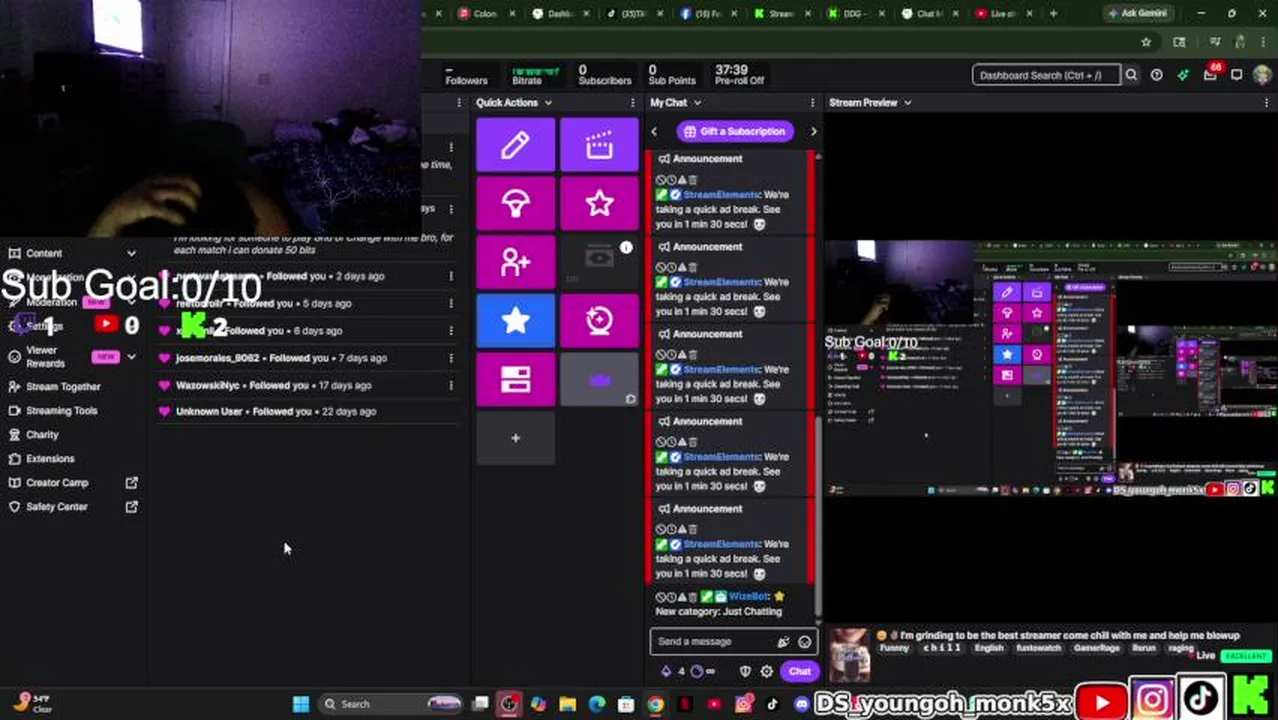The height and width of the screenshot is (720, 1278).
Task: Focus the Send a message field
Action: tap(715, 641)
